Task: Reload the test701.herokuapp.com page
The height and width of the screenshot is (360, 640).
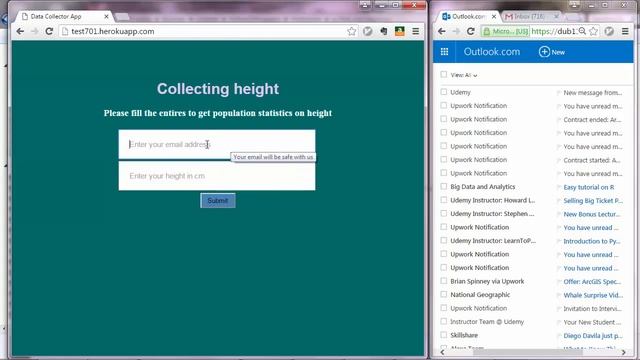Action: 49,31
